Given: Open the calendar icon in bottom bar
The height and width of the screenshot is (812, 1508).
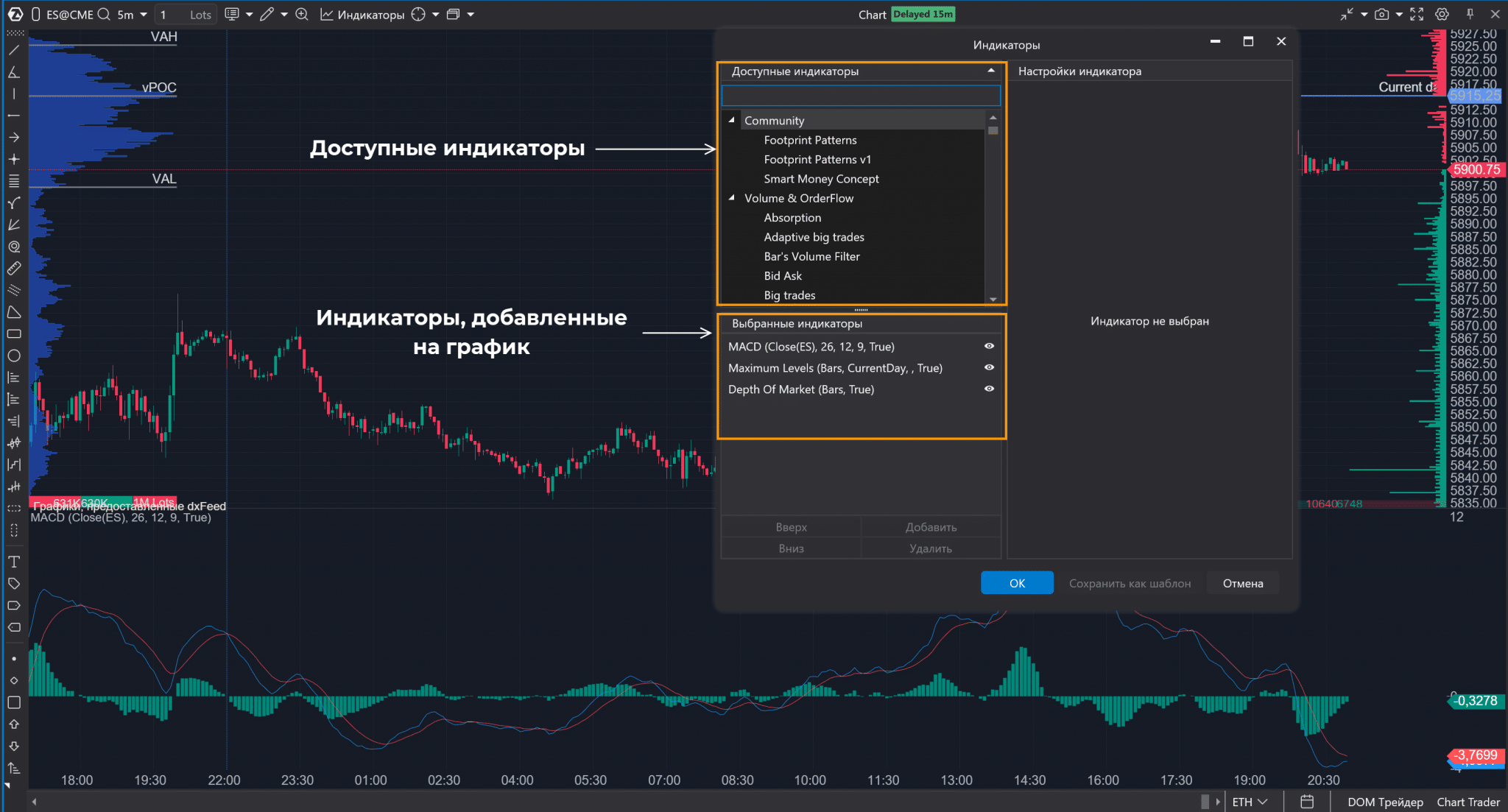Looking at the screenshot, I should [1307, 802].
